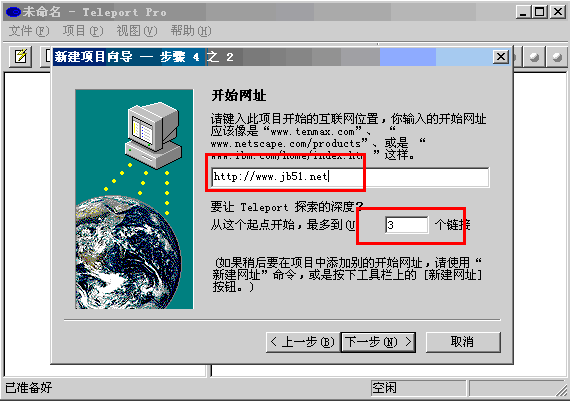570x401 pixels.
Task: Click the 空闲 status bar pane
Action: 418,388
